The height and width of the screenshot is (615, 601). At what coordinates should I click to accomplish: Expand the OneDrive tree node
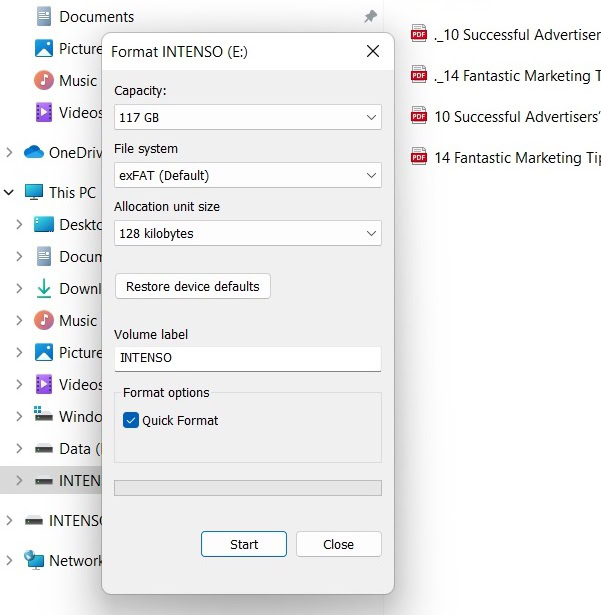9,152
